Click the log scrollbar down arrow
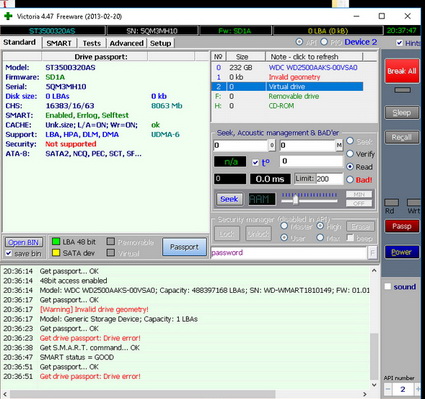This screenshot has height=399, width=425. click(374, 385)
